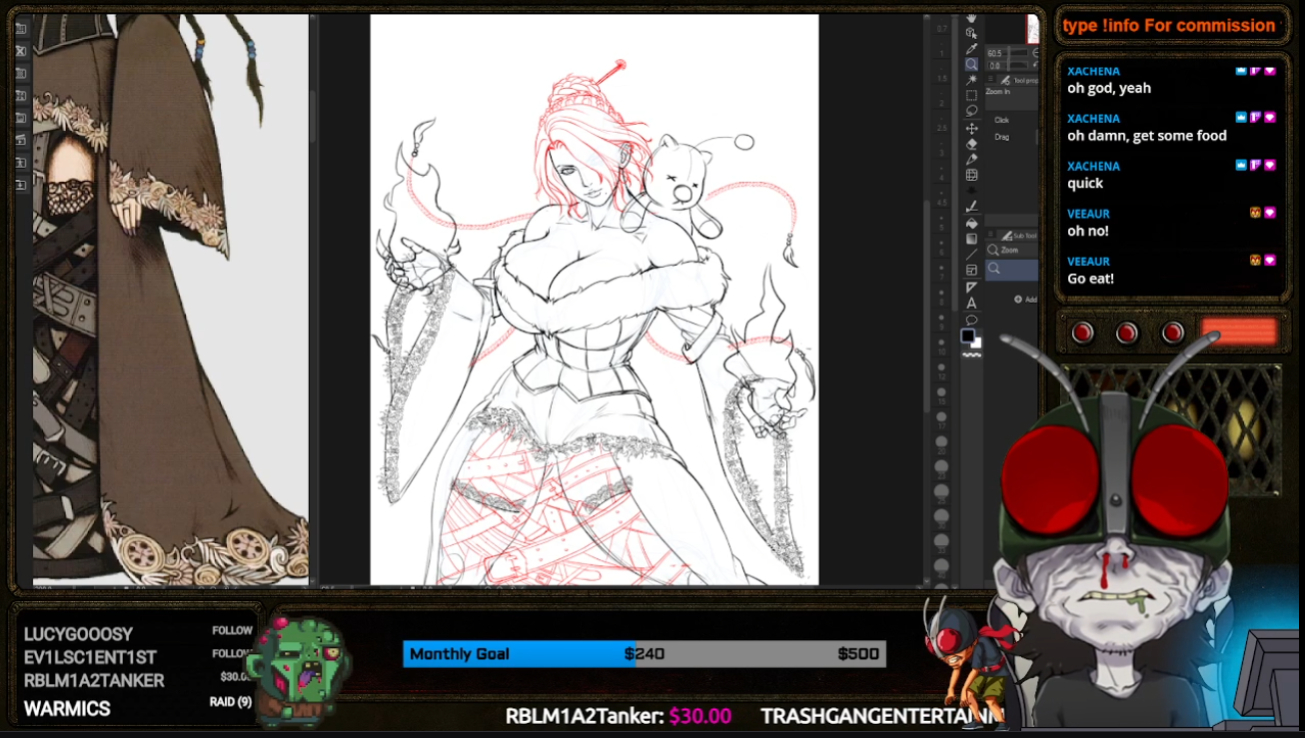Select the Text tool
Viewport: 1305px width, 738px height.
(x=971, y=303)
